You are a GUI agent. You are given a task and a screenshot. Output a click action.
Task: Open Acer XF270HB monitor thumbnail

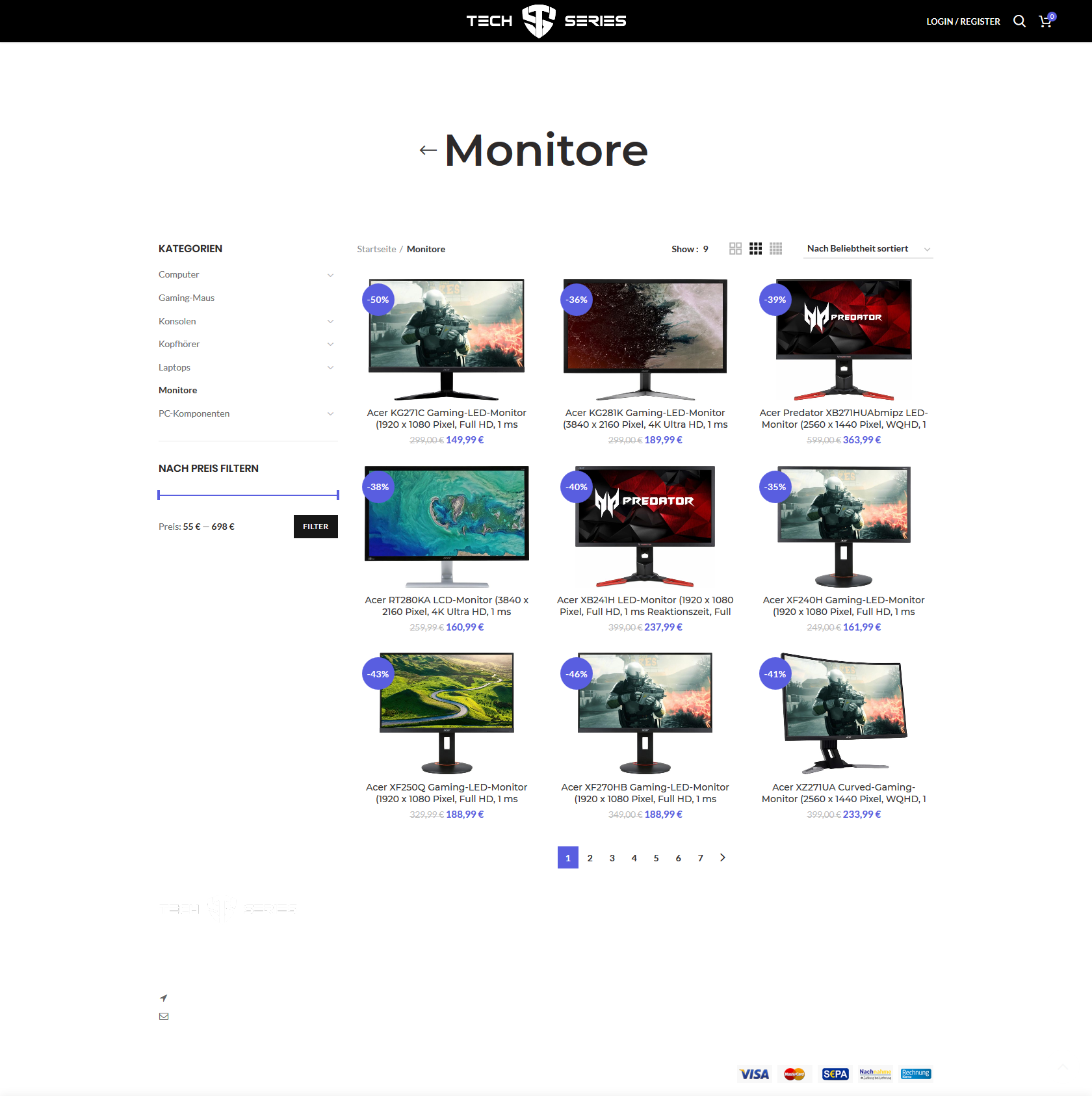tap(645, 714)
